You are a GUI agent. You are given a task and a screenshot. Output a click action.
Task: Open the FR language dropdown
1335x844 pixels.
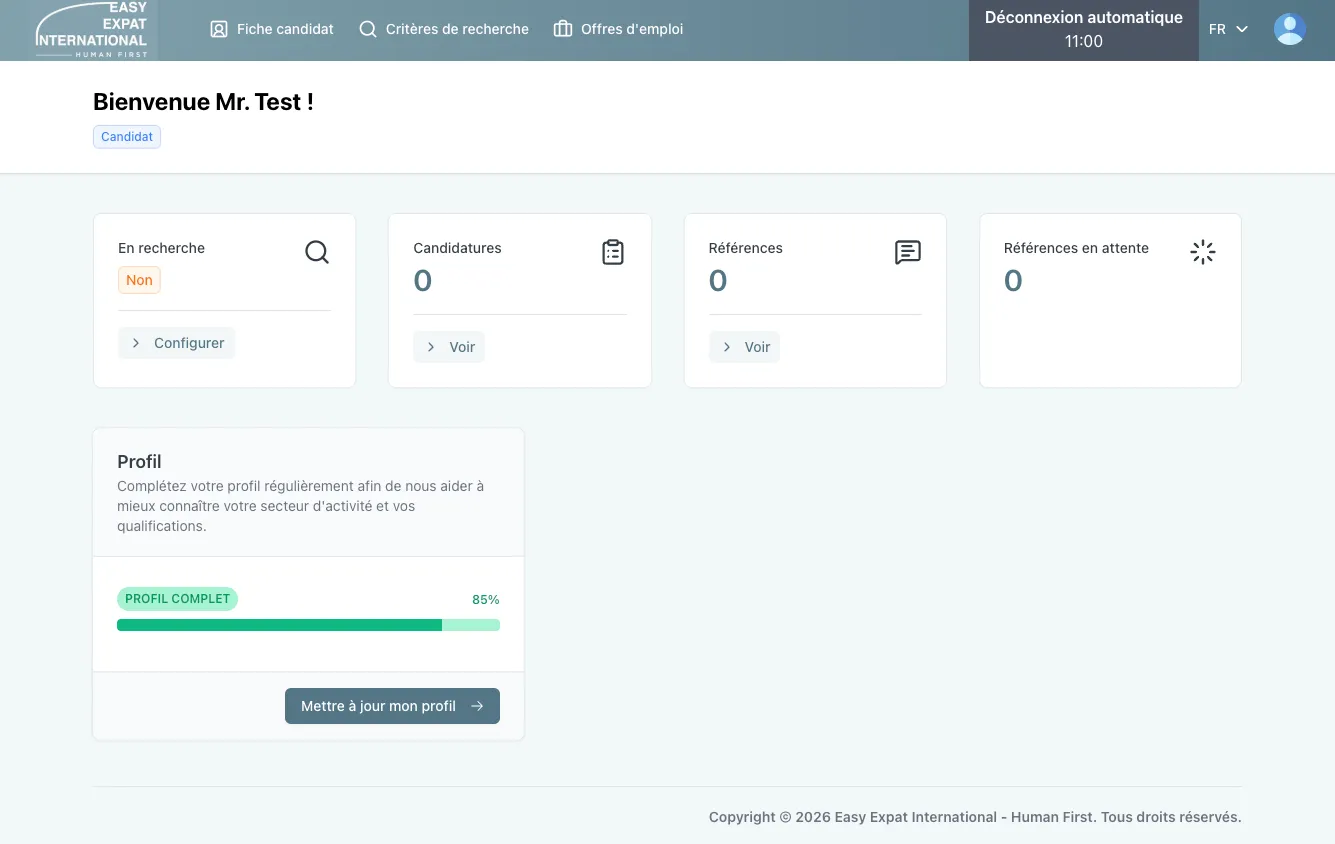[x=1228, y=29]
